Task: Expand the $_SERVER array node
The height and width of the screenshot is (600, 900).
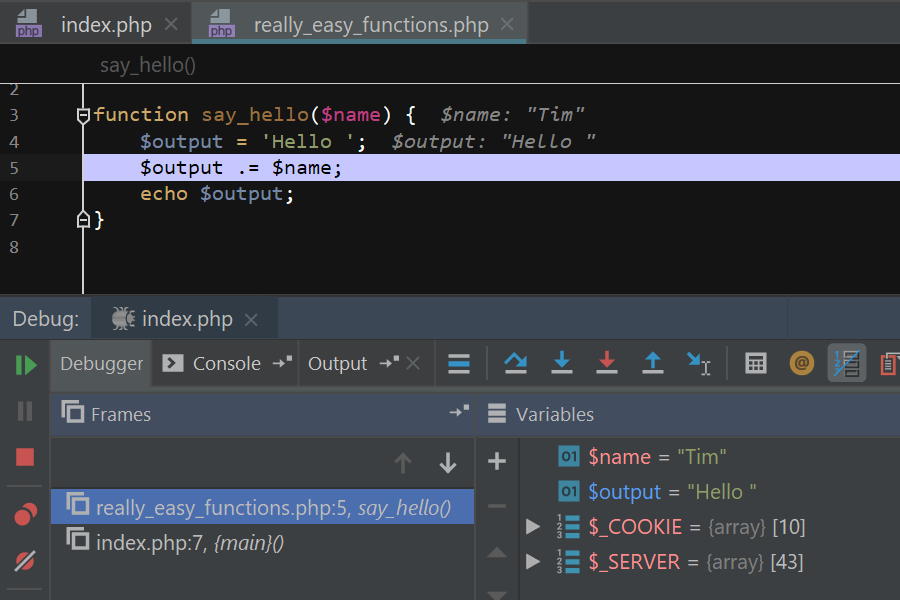Action: coord(533,562)
